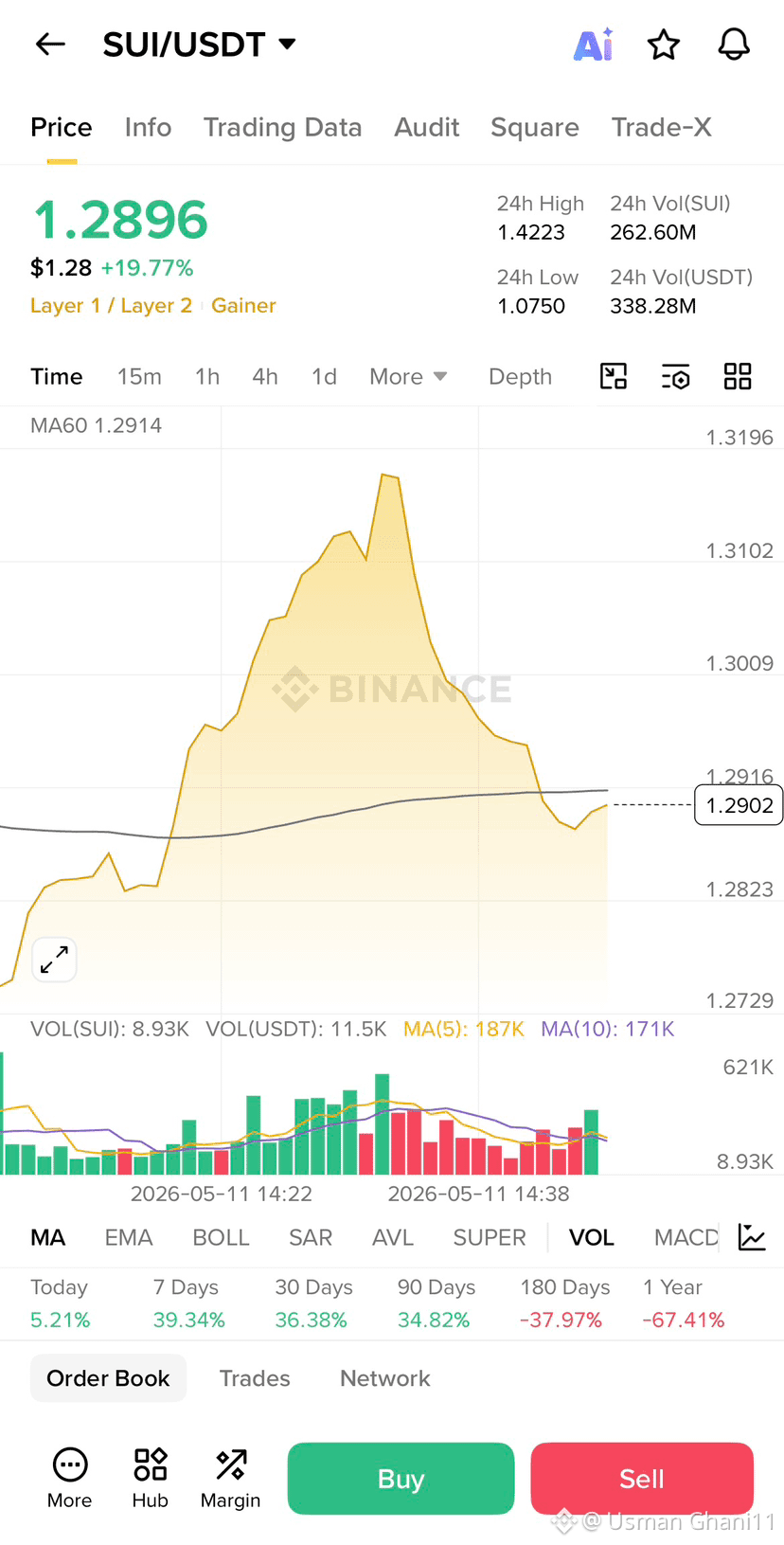Tap the 24h High value 1.4223
Image resolution: width=784 pixels, height=1545 pixels.
pos(531,232)
